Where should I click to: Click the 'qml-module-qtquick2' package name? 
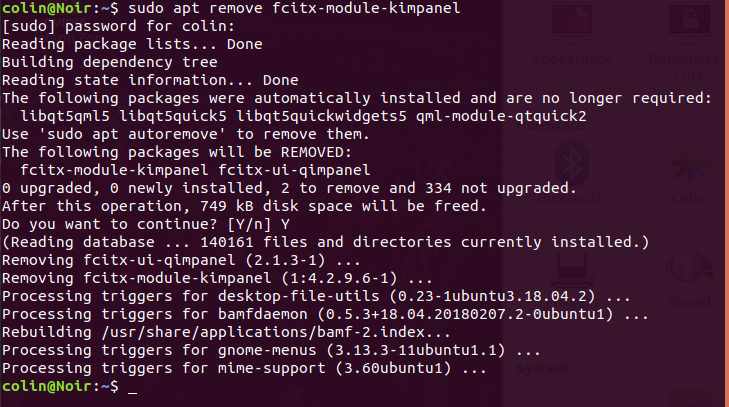(x=501, y=116)
